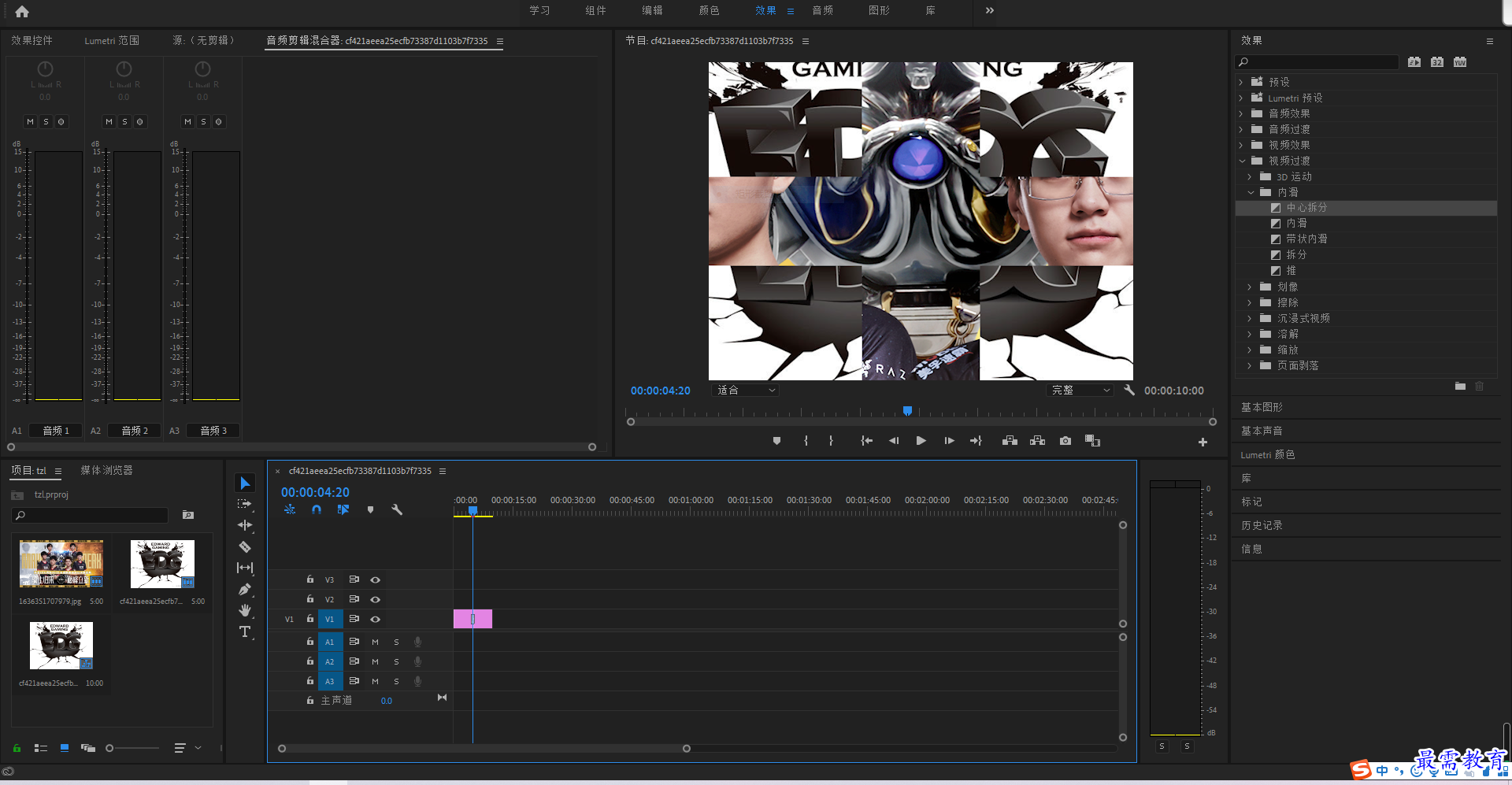Click Go to Out point button

coord(976,441)
